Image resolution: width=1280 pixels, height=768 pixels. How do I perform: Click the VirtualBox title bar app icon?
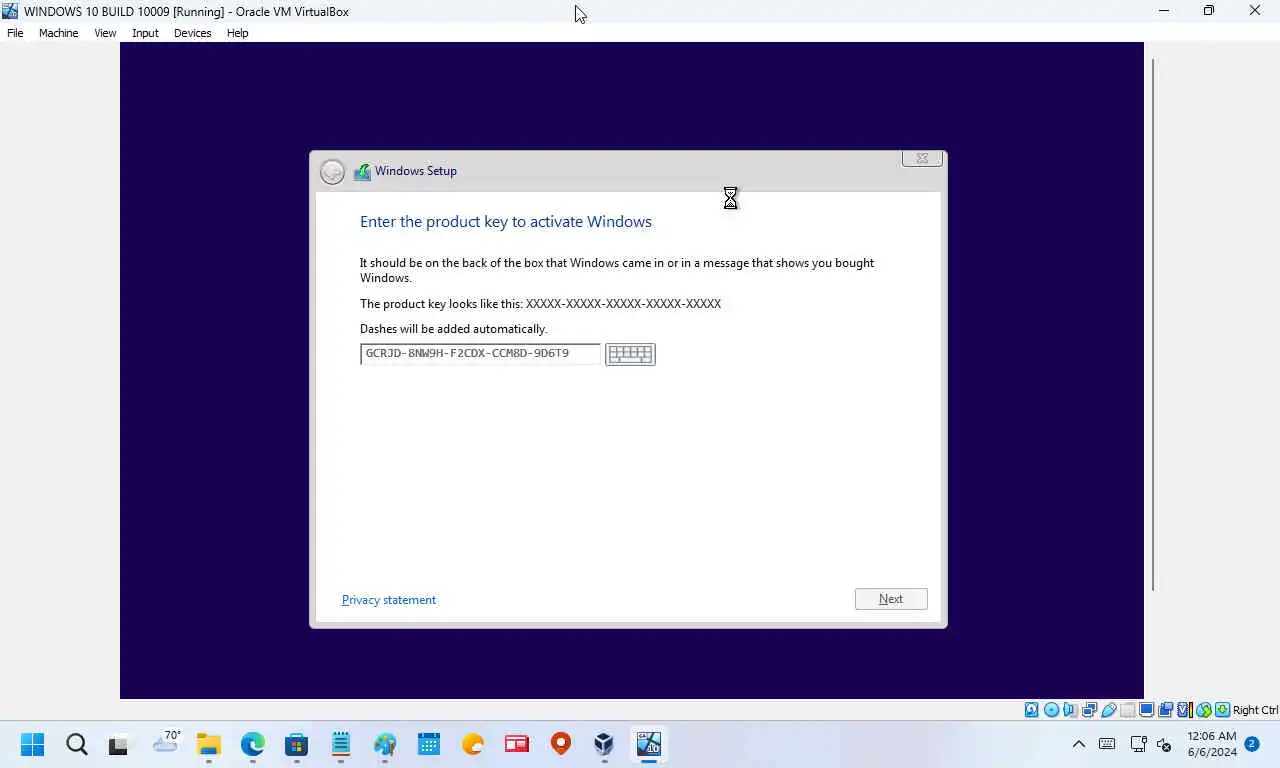(10, 11)
